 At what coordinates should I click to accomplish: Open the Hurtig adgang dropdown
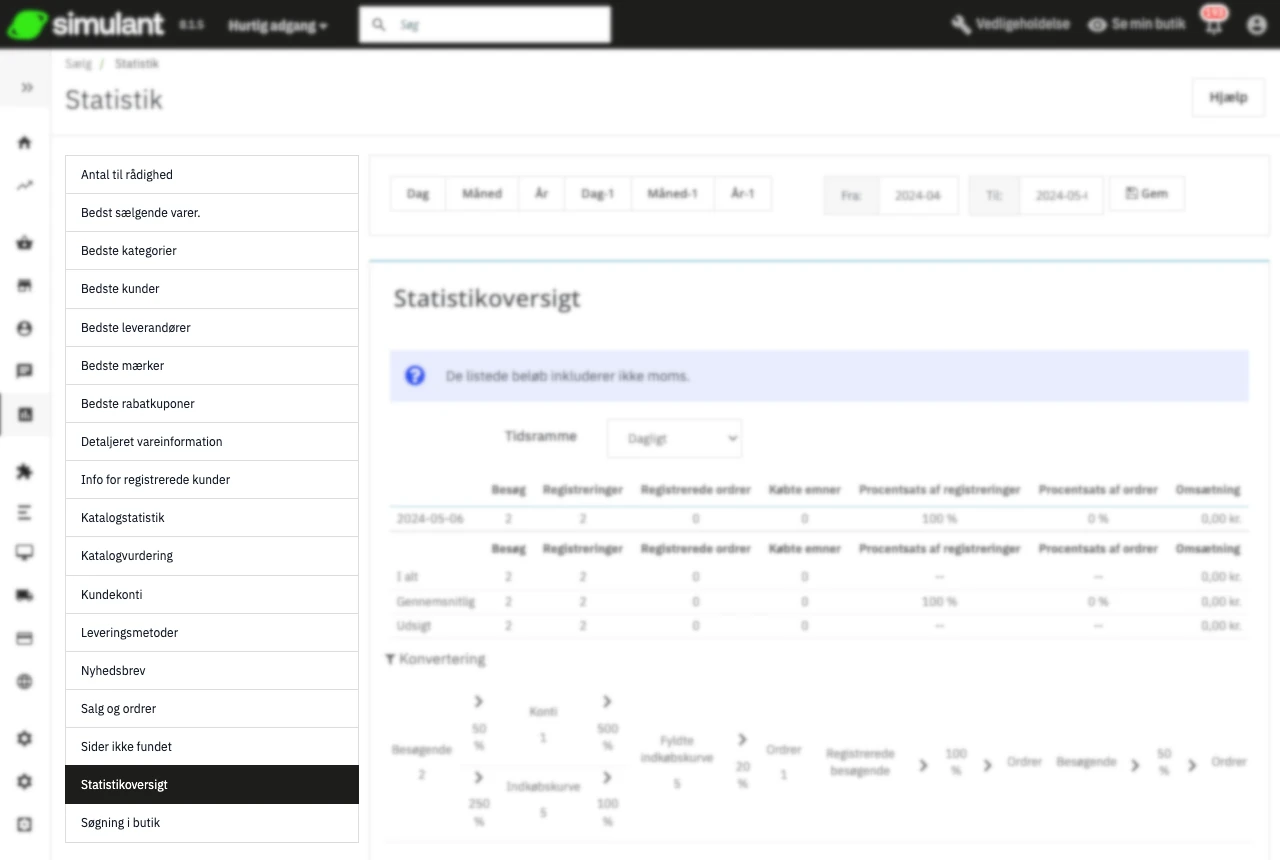point(277,25)
